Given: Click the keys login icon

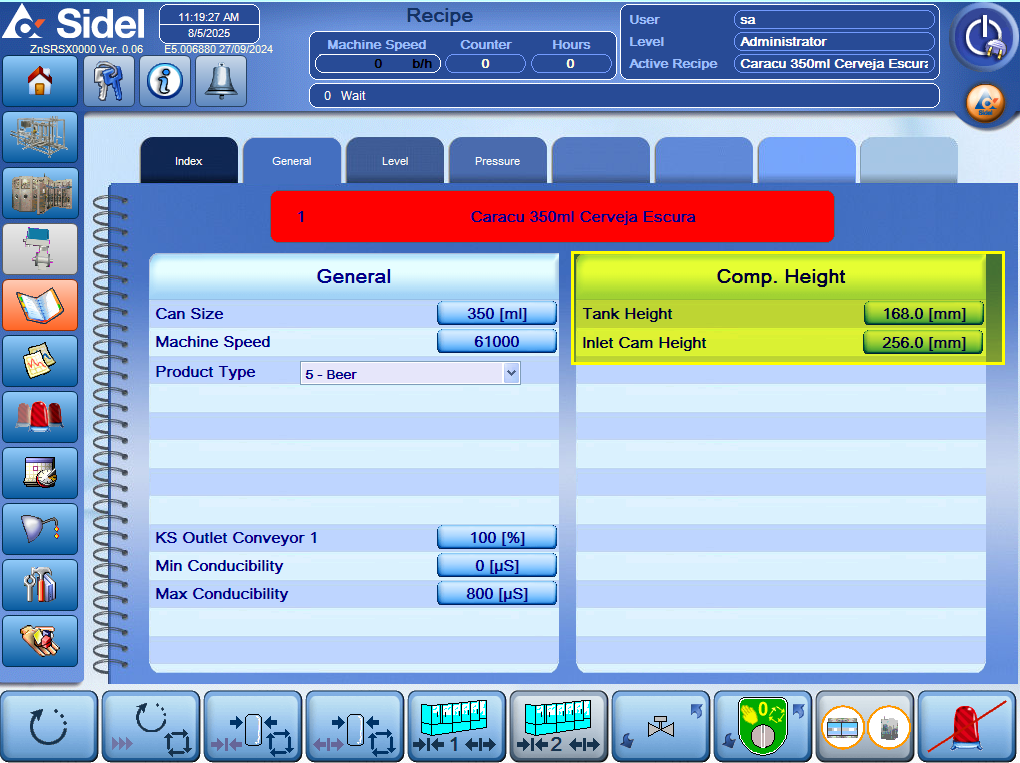Looking at the screenshot, I should coord(109,81).
